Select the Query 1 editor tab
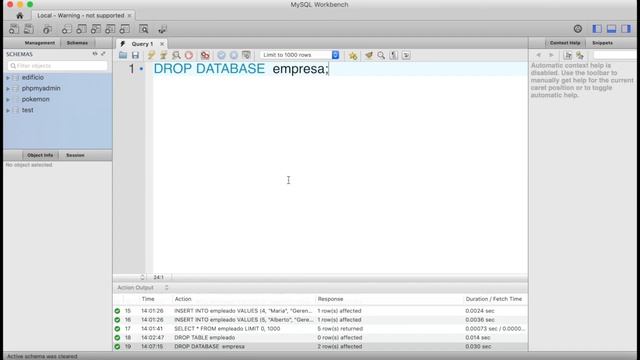Image resolution: width=640 pixels, height=360 pixels. tap(141, 44)
